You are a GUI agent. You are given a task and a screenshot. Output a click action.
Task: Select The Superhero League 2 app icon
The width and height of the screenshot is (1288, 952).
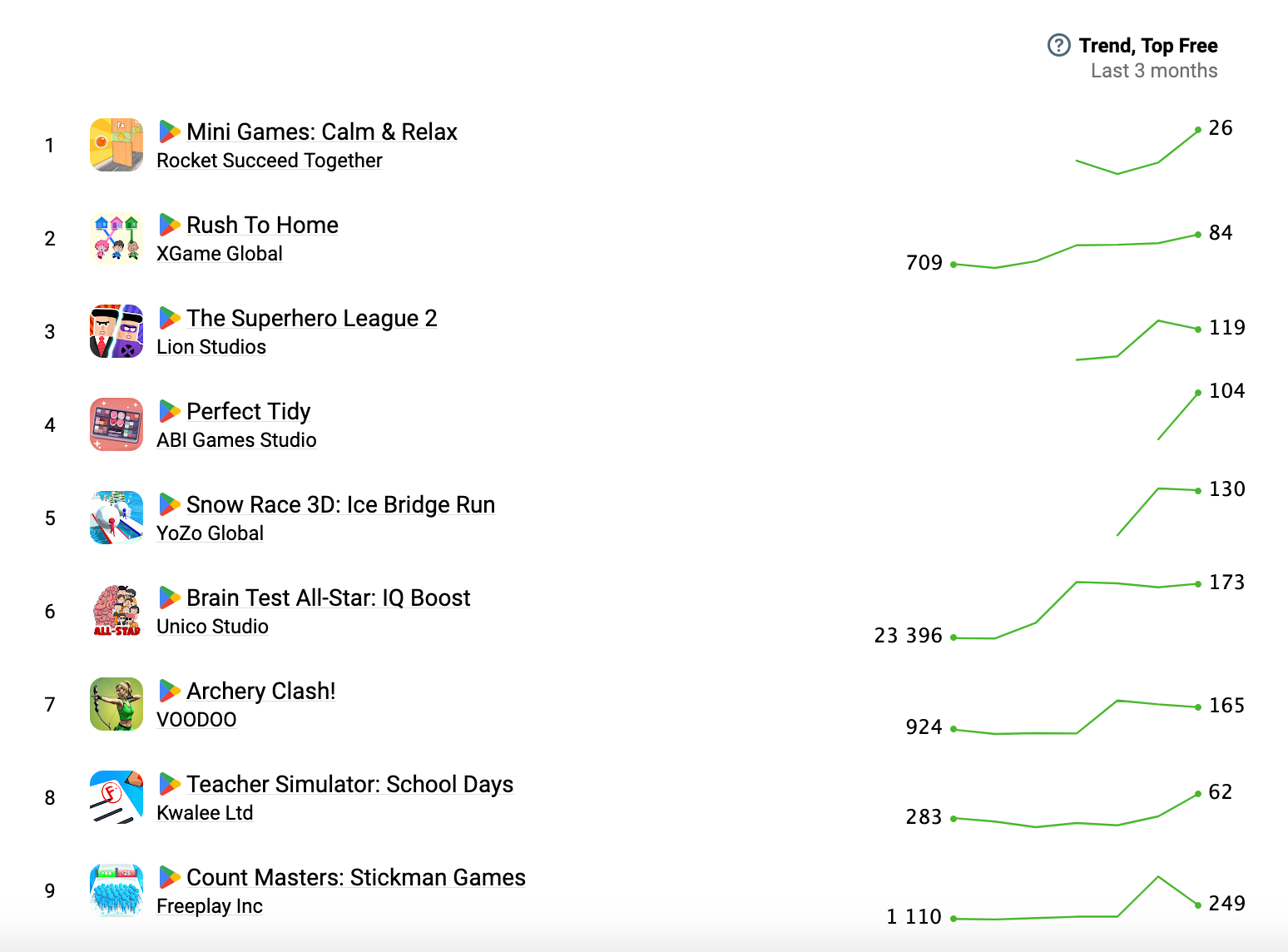[116, 331]
